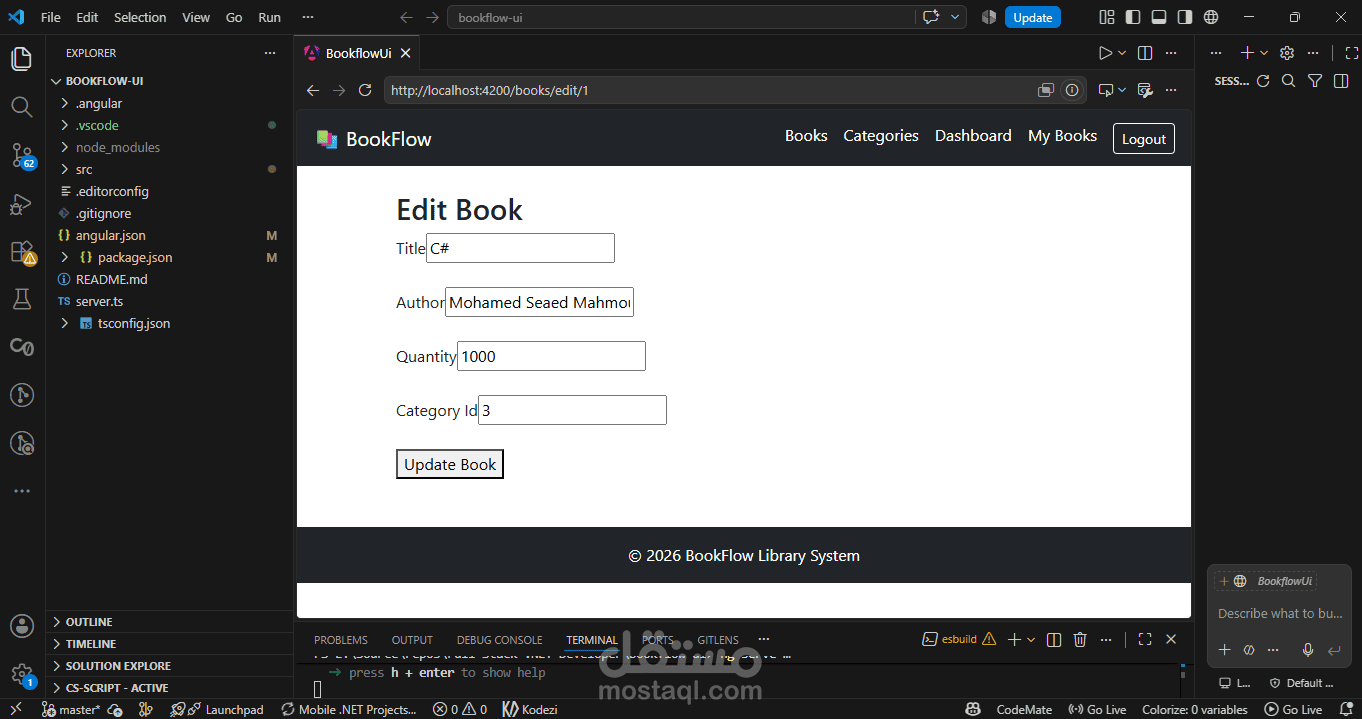The height and width of the screenshot is (719, 1362).
Task: Collapse the BOOKFLOW-UI root folder
Action: pyautogui.click(x=56, y=81)
